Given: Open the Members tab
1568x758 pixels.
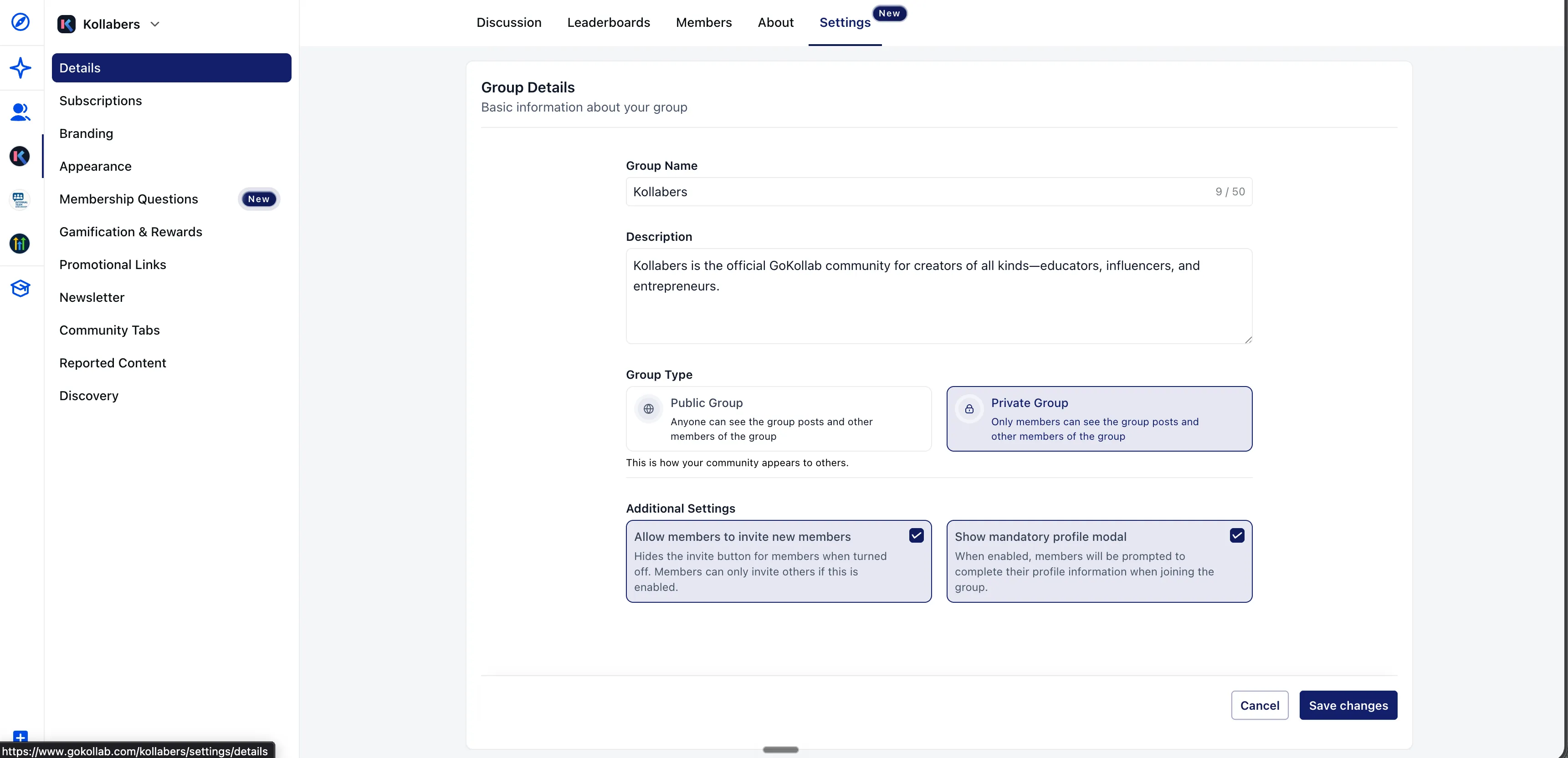Looking at the screenshot, I should pyautogui.click(x=704, y=22).
